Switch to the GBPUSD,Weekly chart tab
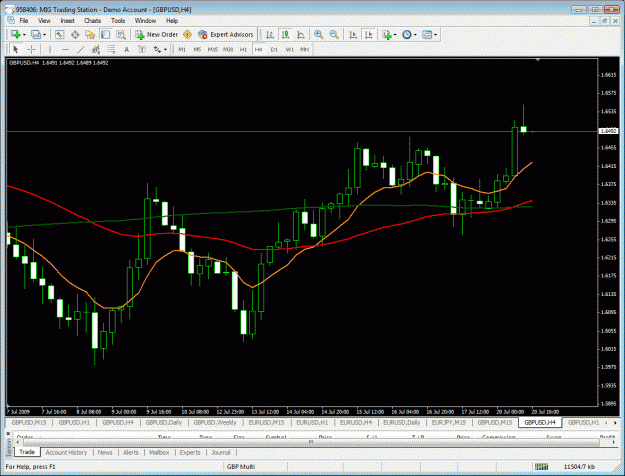625x476 pixels. tap(215, 422)
